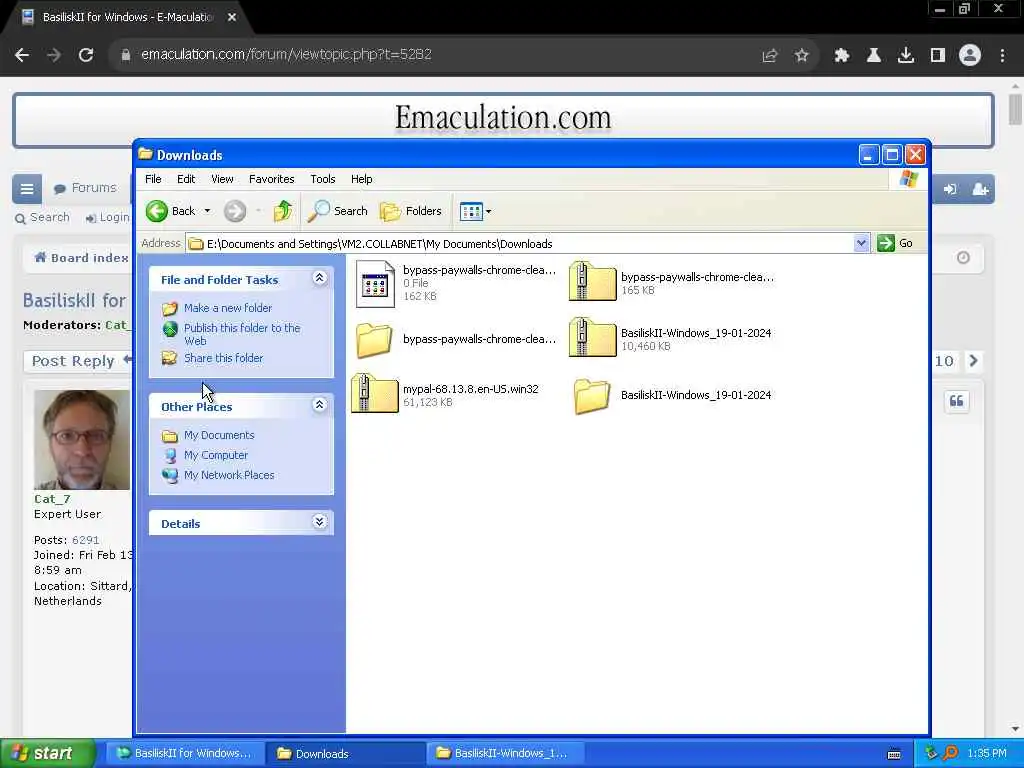Toggle the Folders pane button

click(411, 211)
